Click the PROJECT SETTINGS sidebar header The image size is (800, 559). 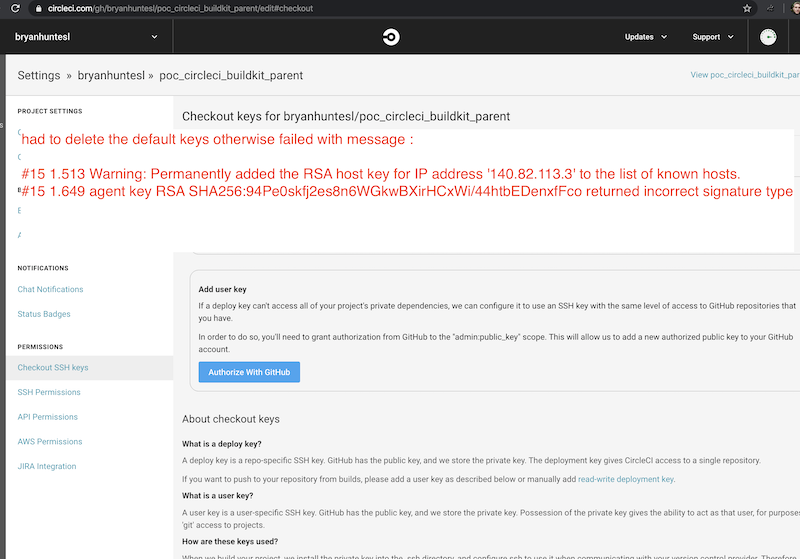coord(49,111)
